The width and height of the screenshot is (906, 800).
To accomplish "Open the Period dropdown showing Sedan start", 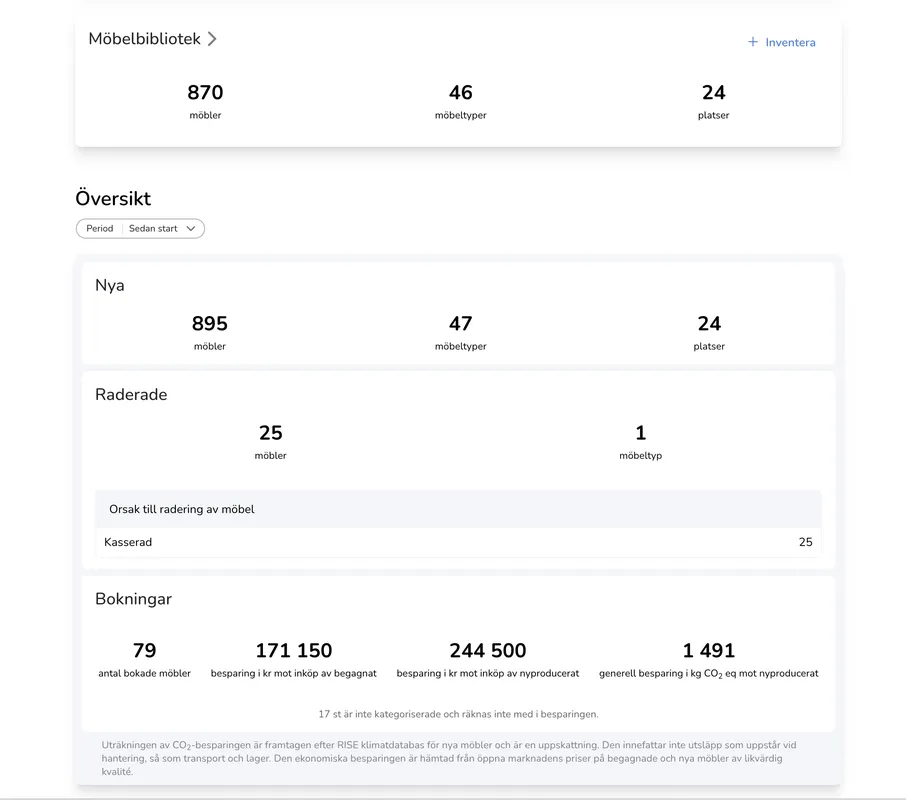I will [x=140, y=228].
